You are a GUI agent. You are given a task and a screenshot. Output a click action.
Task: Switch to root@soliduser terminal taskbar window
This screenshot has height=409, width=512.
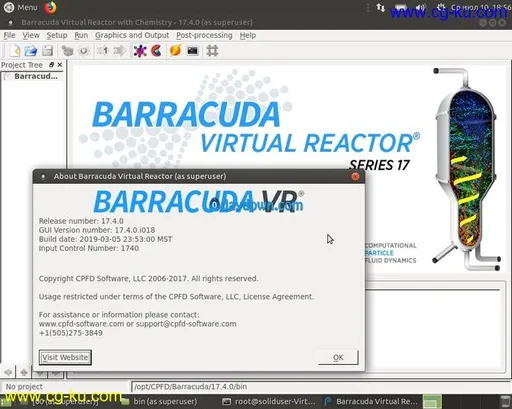coord(269,401)
